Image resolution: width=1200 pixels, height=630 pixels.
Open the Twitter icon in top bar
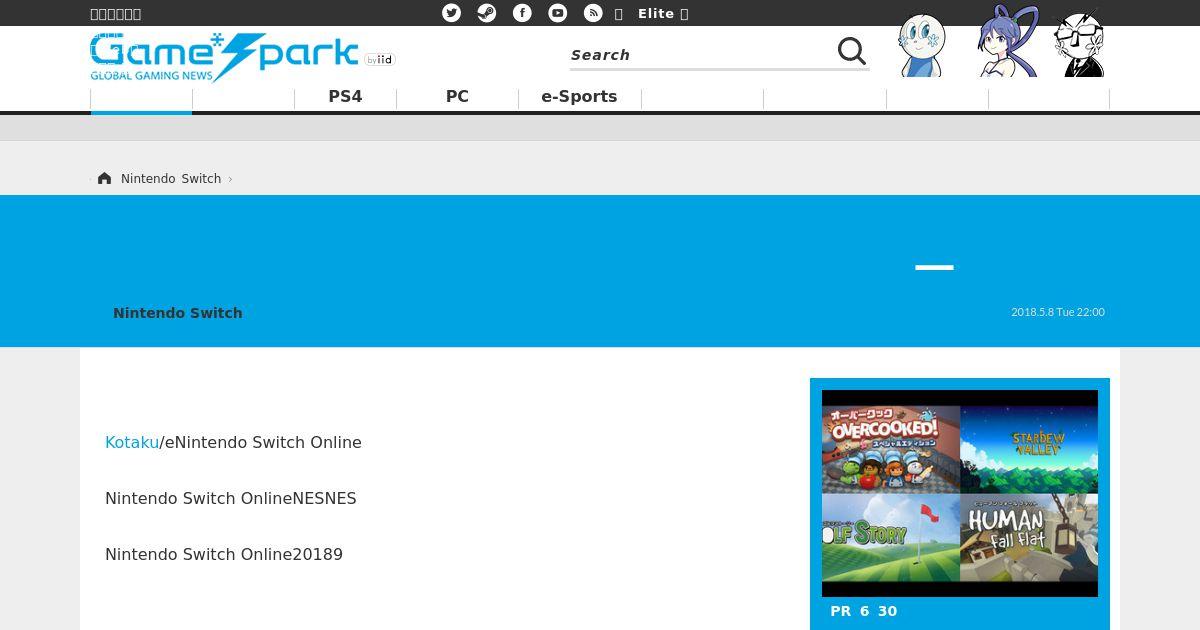pyautogui.click(x=452, y=13)
